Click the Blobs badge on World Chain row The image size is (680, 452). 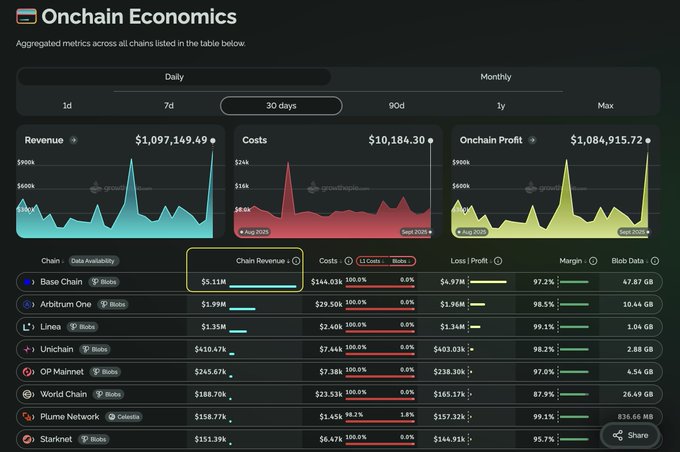(x=109, y=394)
